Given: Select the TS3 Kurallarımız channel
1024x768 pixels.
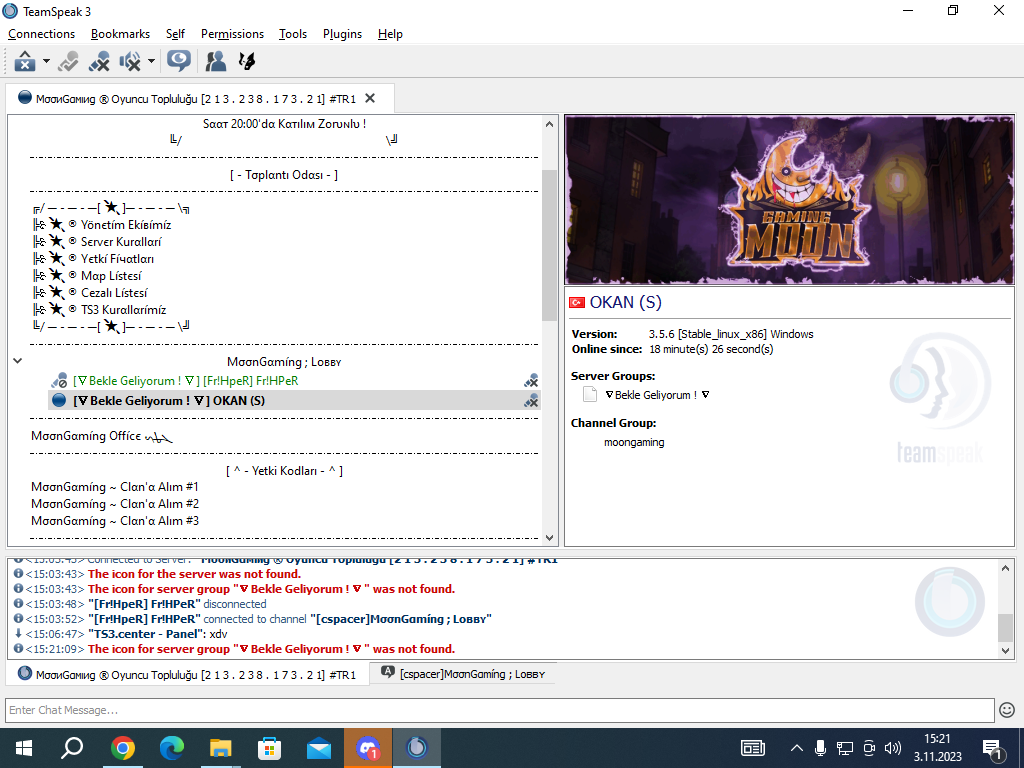Looking at the screenshot, I should coord(123,310).
